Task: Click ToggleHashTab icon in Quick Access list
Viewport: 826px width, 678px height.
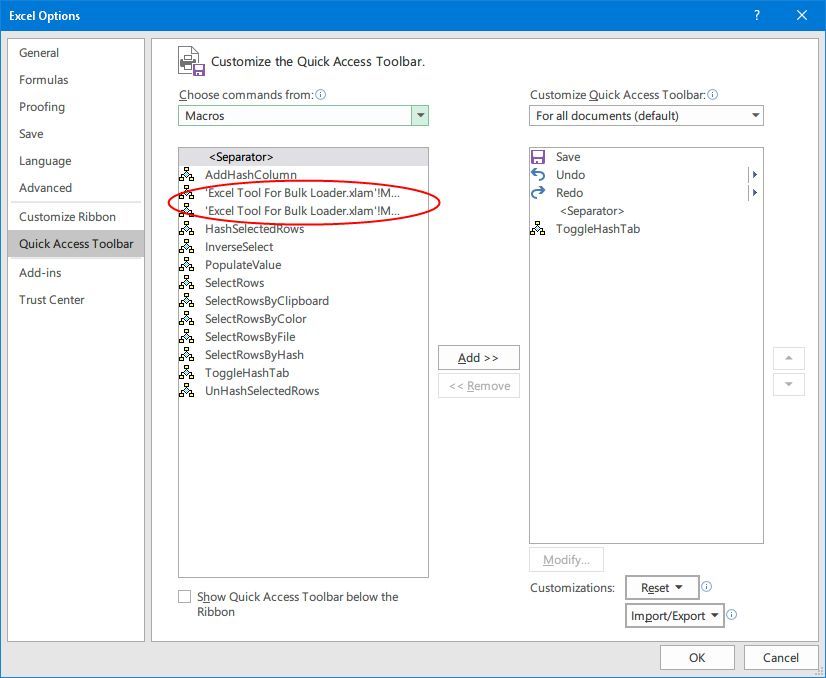Action: pos(537,229)
